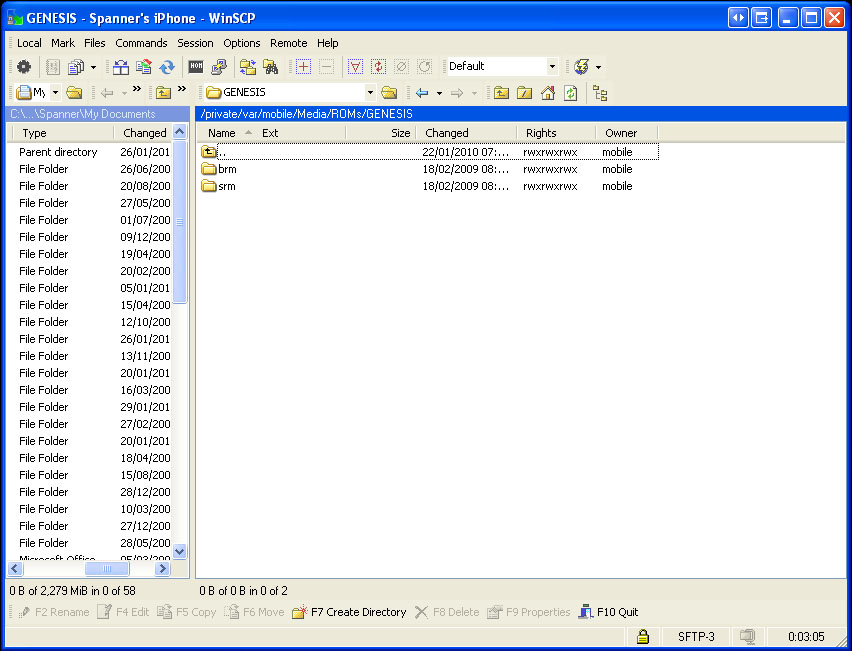The height and width of the screenshot is (651, 852).
Task: Click the Synchronize Browsing folders icon
Action: click(x=248, y=67)
